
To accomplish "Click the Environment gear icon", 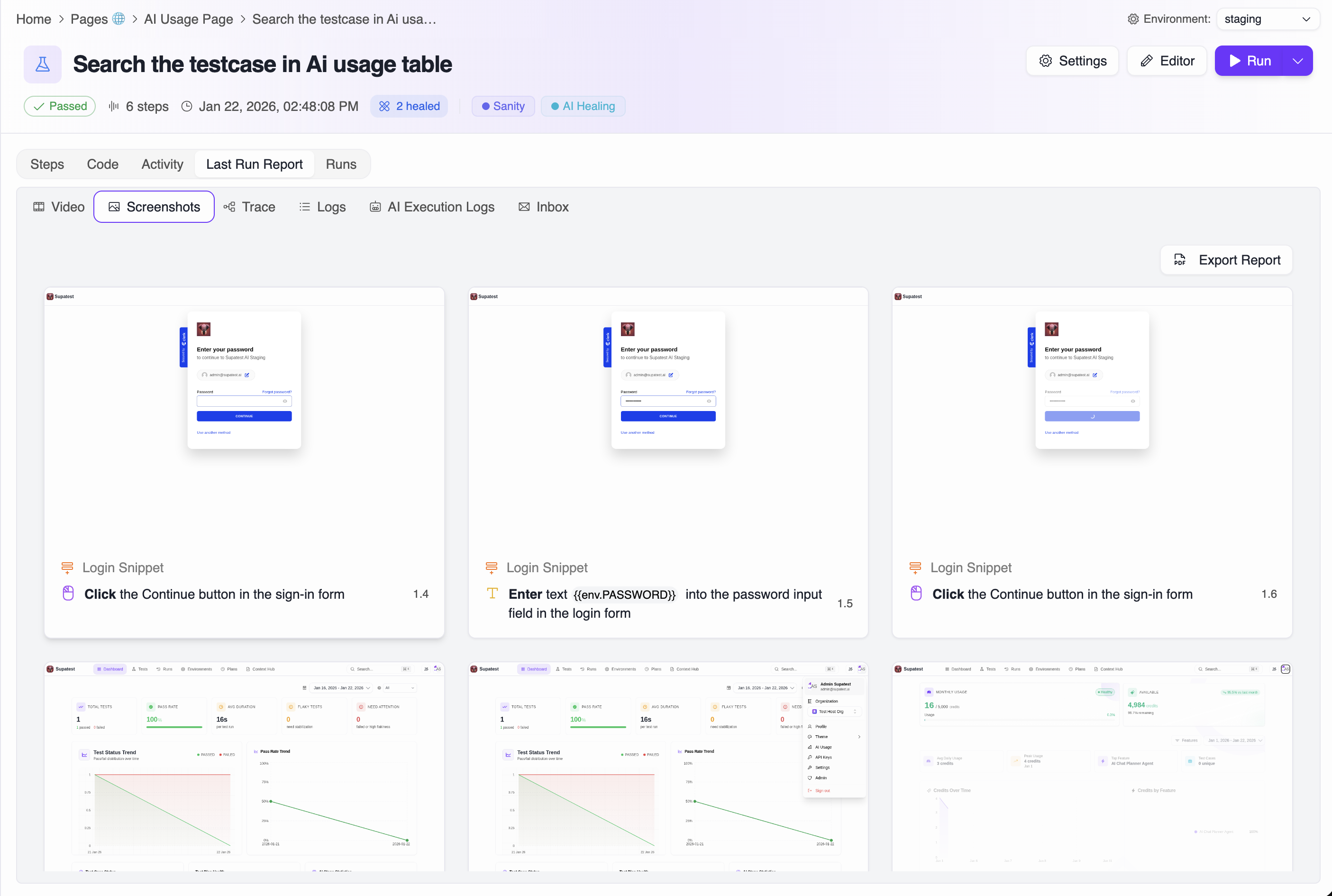I will pyautogui.click(x=1132, y=19).
